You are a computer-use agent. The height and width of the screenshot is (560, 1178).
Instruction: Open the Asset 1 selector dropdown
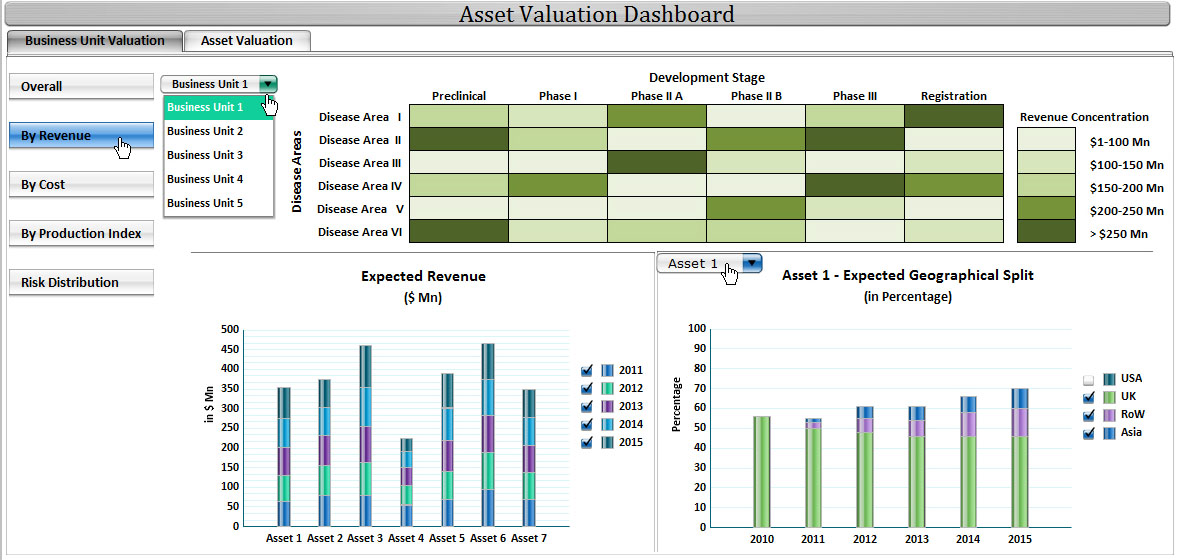751,263
